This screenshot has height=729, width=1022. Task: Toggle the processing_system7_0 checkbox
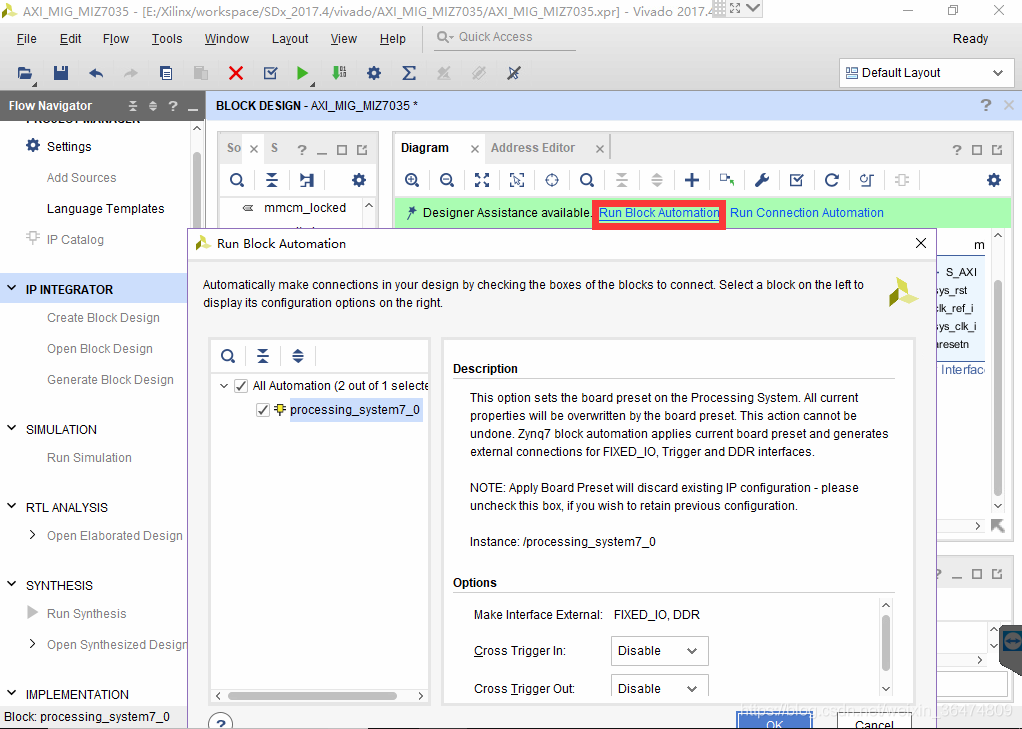pyautogui.click(x=263, y=410)
